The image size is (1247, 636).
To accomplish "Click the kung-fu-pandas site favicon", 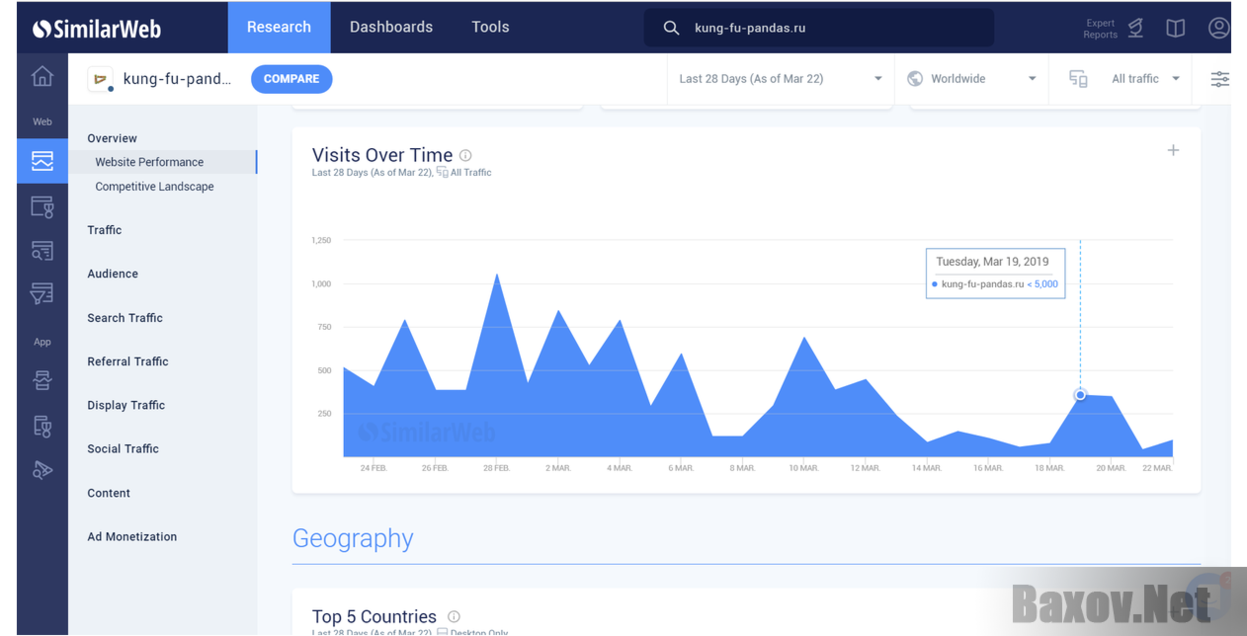I will click(100, 79).
